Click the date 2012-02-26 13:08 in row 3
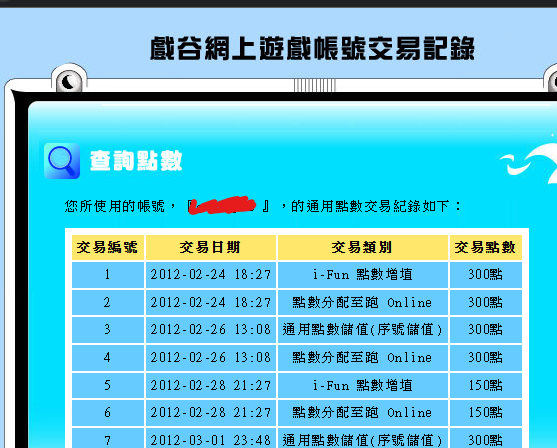 pyautogui.click(x=211, y=330)
